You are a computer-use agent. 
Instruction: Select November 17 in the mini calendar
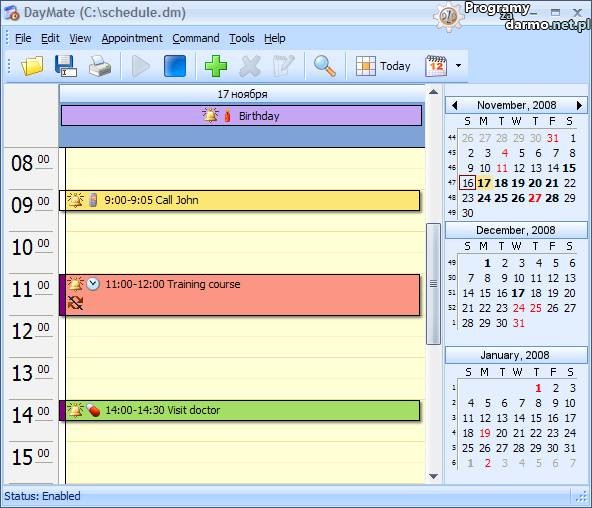[484, 183]
